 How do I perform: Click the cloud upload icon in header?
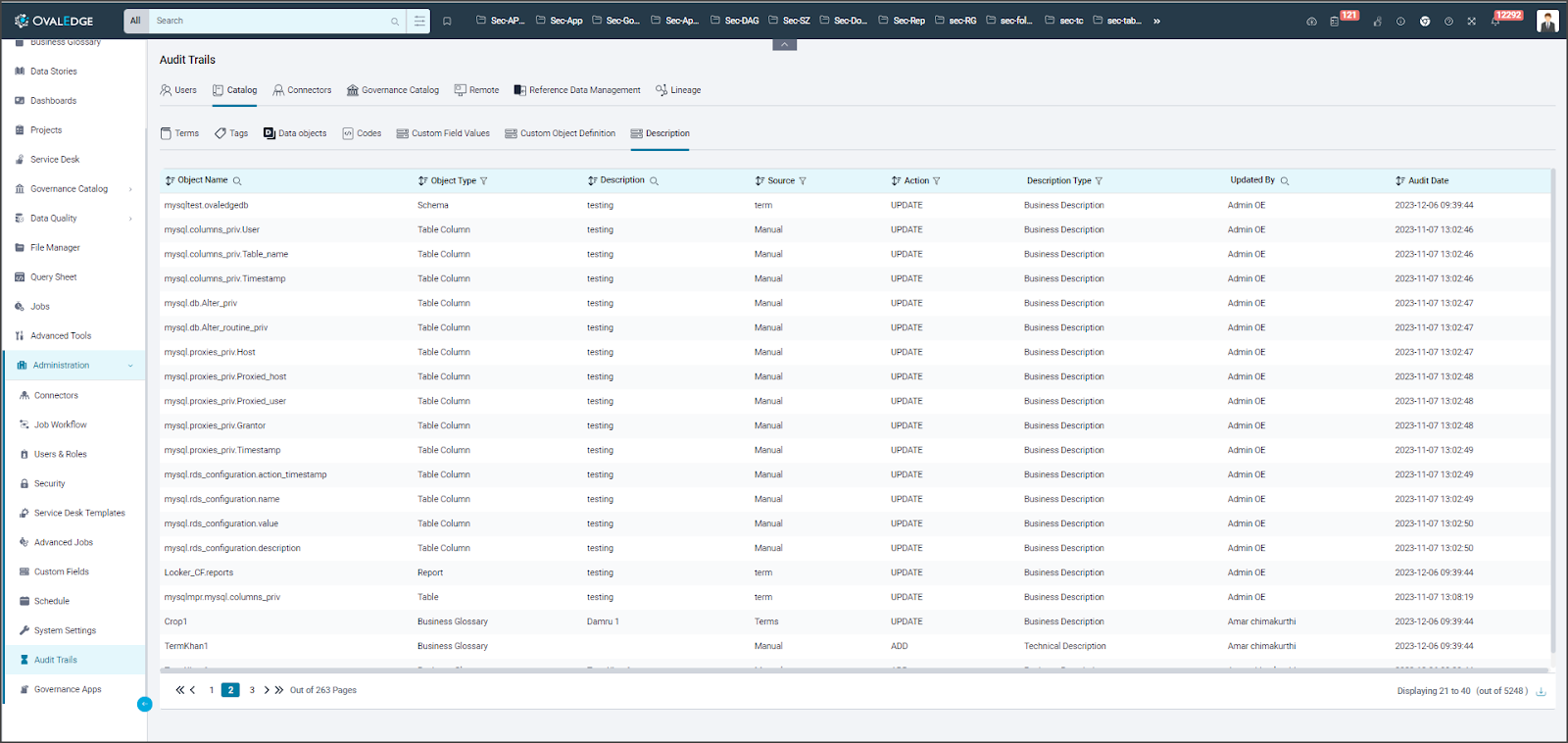(x=1311, y=21)
